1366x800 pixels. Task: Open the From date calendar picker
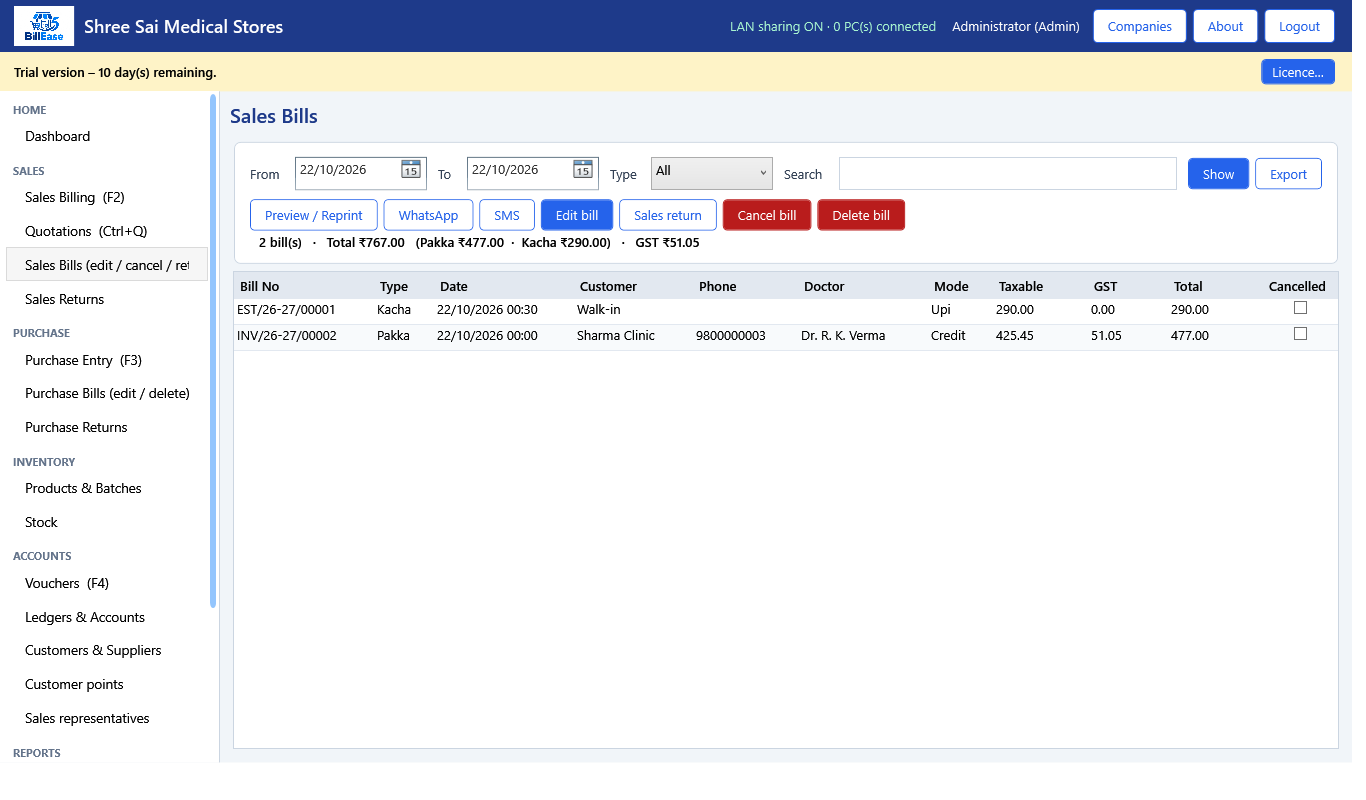411,169
